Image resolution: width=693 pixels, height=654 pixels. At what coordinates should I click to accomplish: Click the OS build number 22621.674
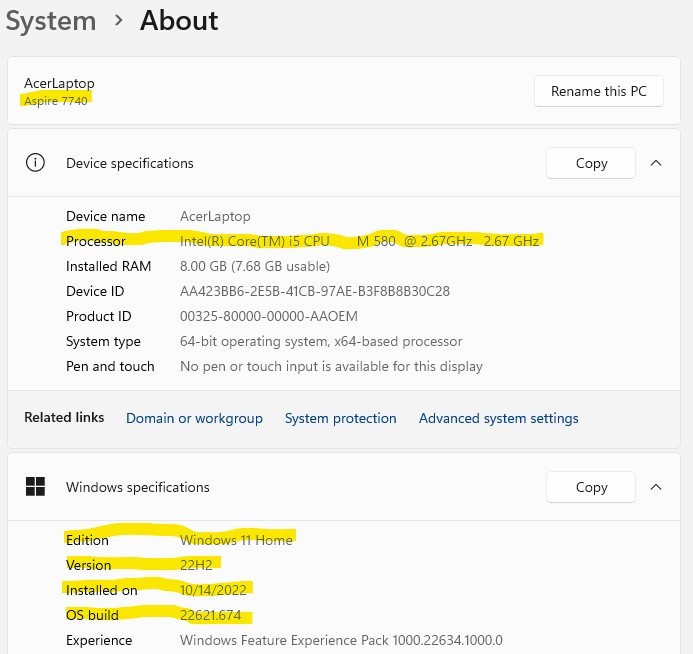(210, 615)
